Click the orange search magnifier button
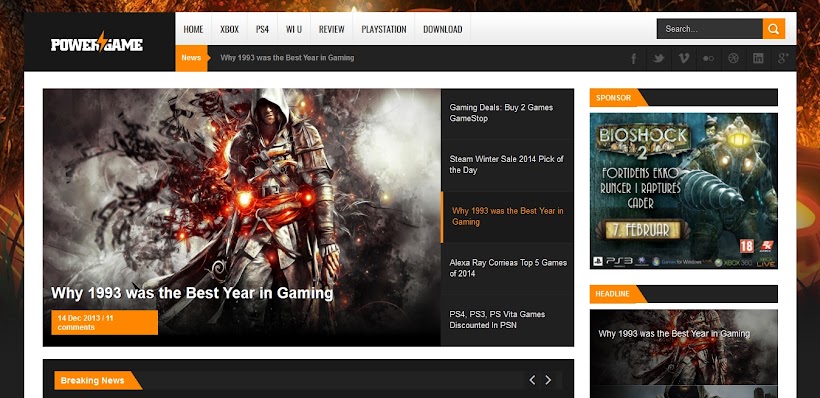Viewport: 820px width, 398px height. (773, 29)
